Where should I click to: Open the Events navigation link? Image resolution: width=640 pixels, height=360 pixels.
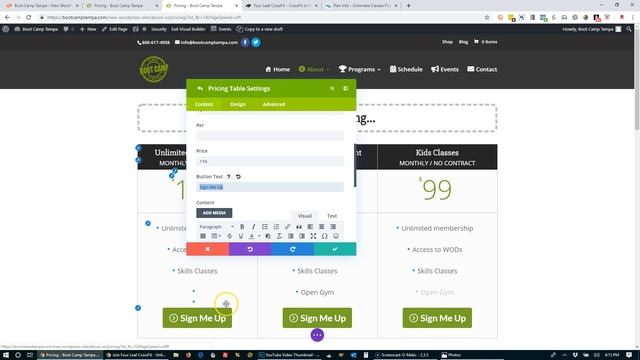coord(445,69)
